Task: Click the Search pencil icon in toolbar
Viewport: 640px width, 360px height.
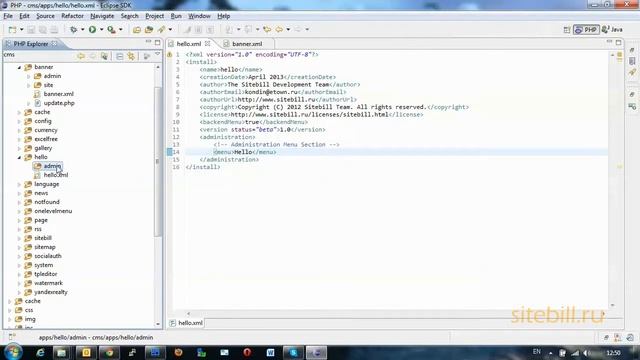Action: 162,29
